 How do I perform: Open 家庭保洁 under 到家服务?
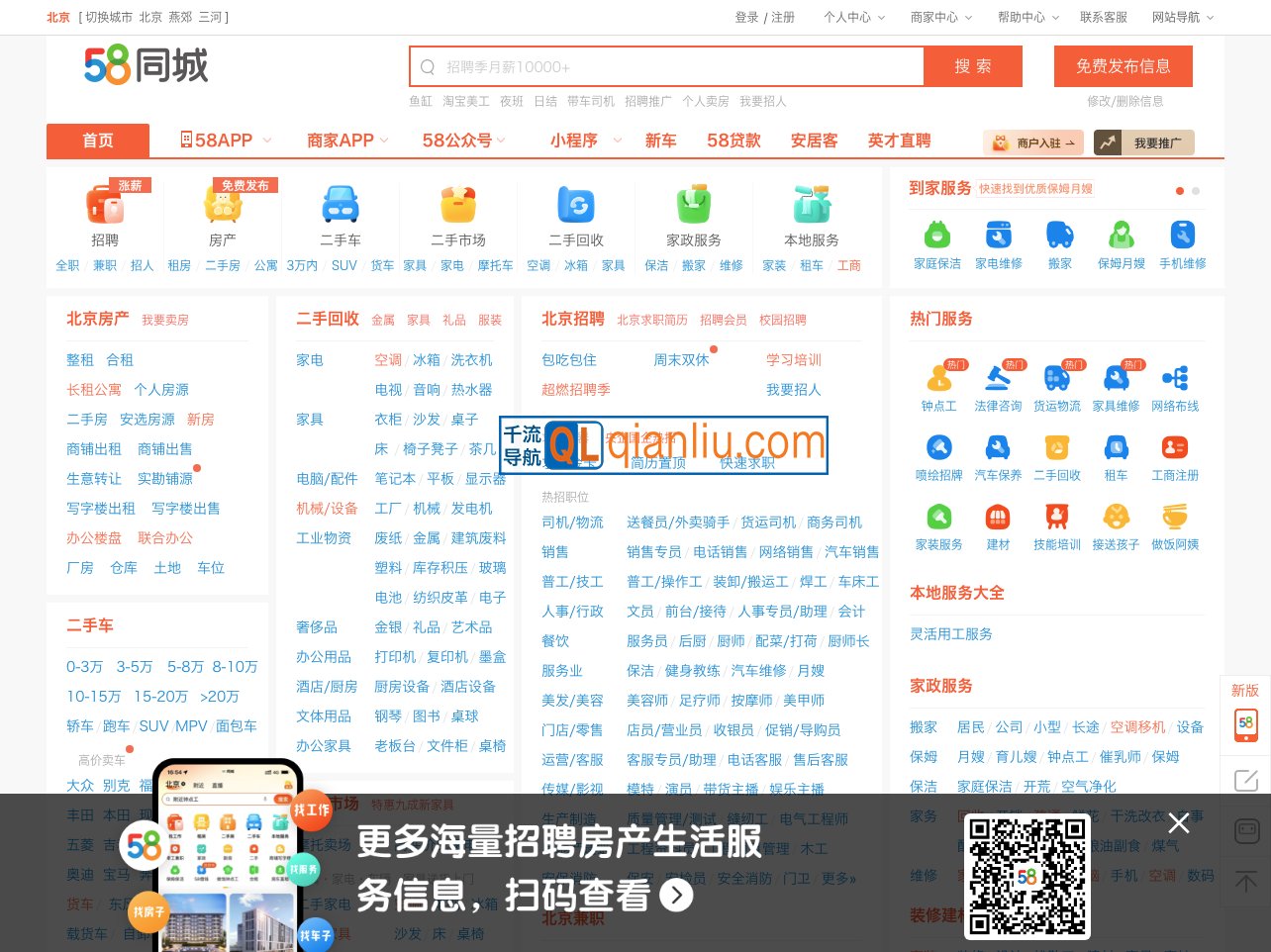coord(936,235)
